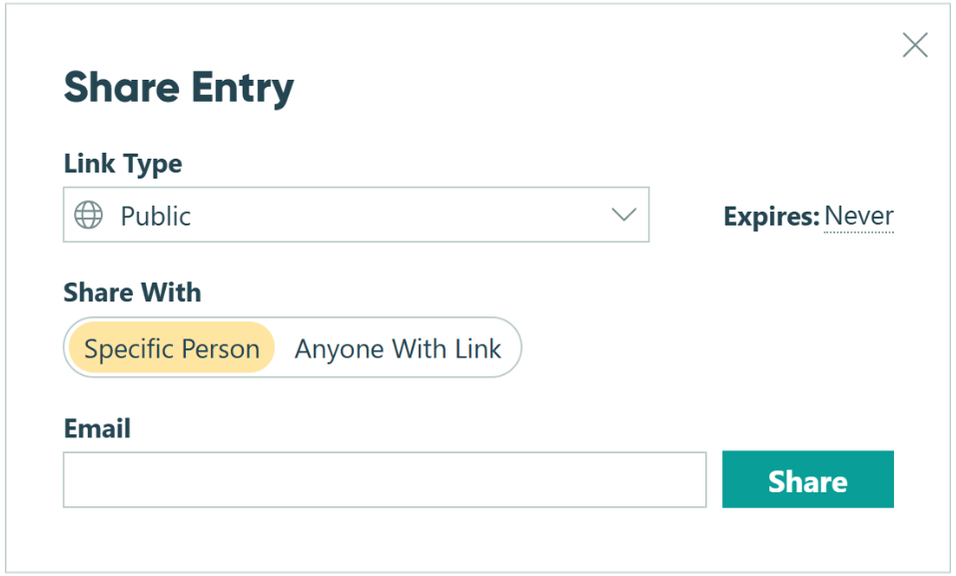The image size is (956, 576).
Task: Click inside the Email address field
Action: tap(384, 480)
